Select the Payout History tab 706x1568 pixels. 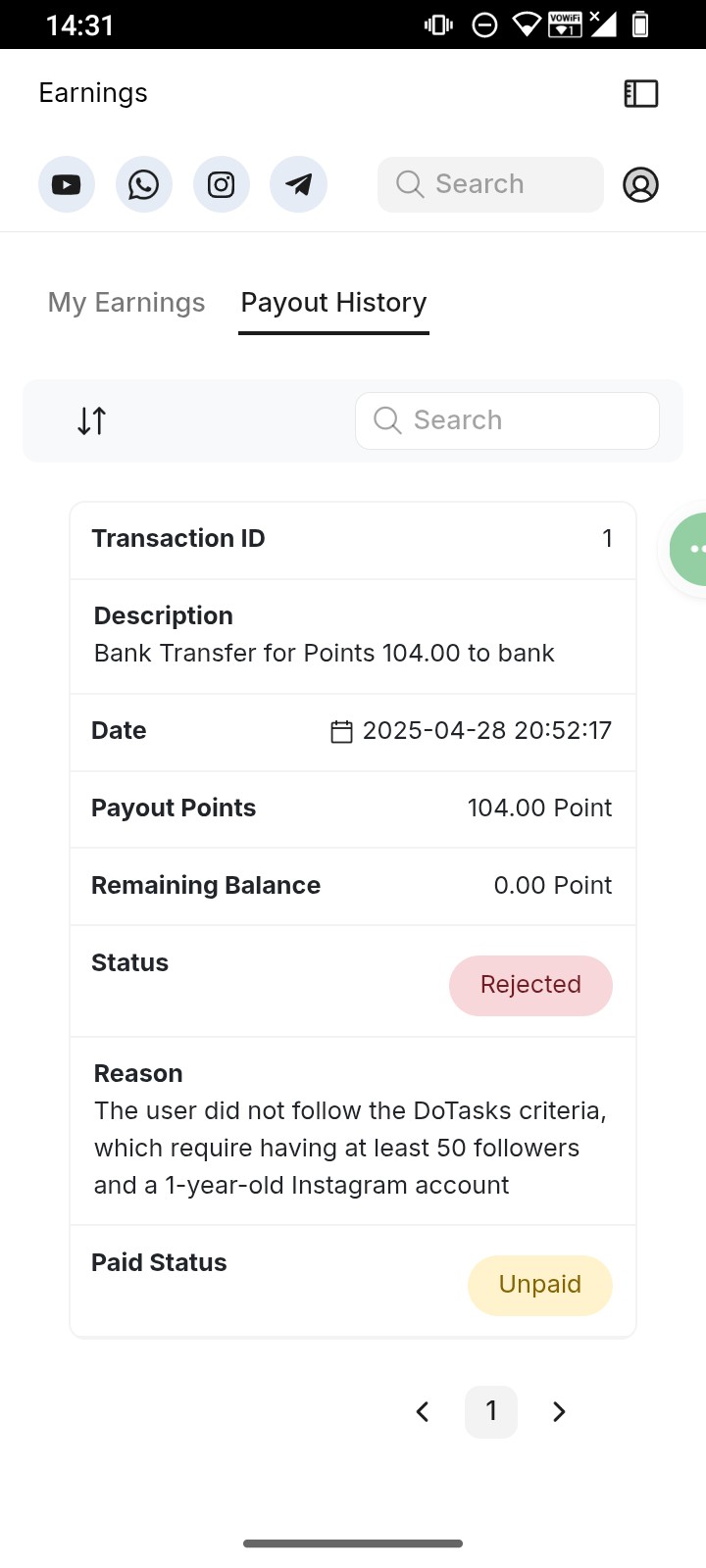333,303
